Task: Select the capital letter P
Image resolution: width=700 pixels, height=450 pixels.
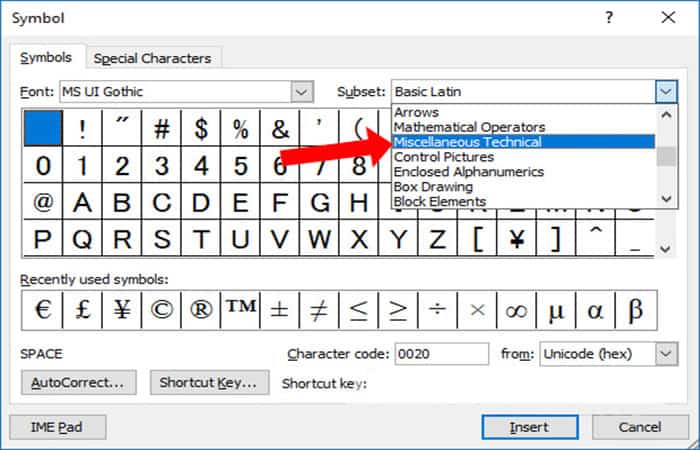Action: point(43,238)
